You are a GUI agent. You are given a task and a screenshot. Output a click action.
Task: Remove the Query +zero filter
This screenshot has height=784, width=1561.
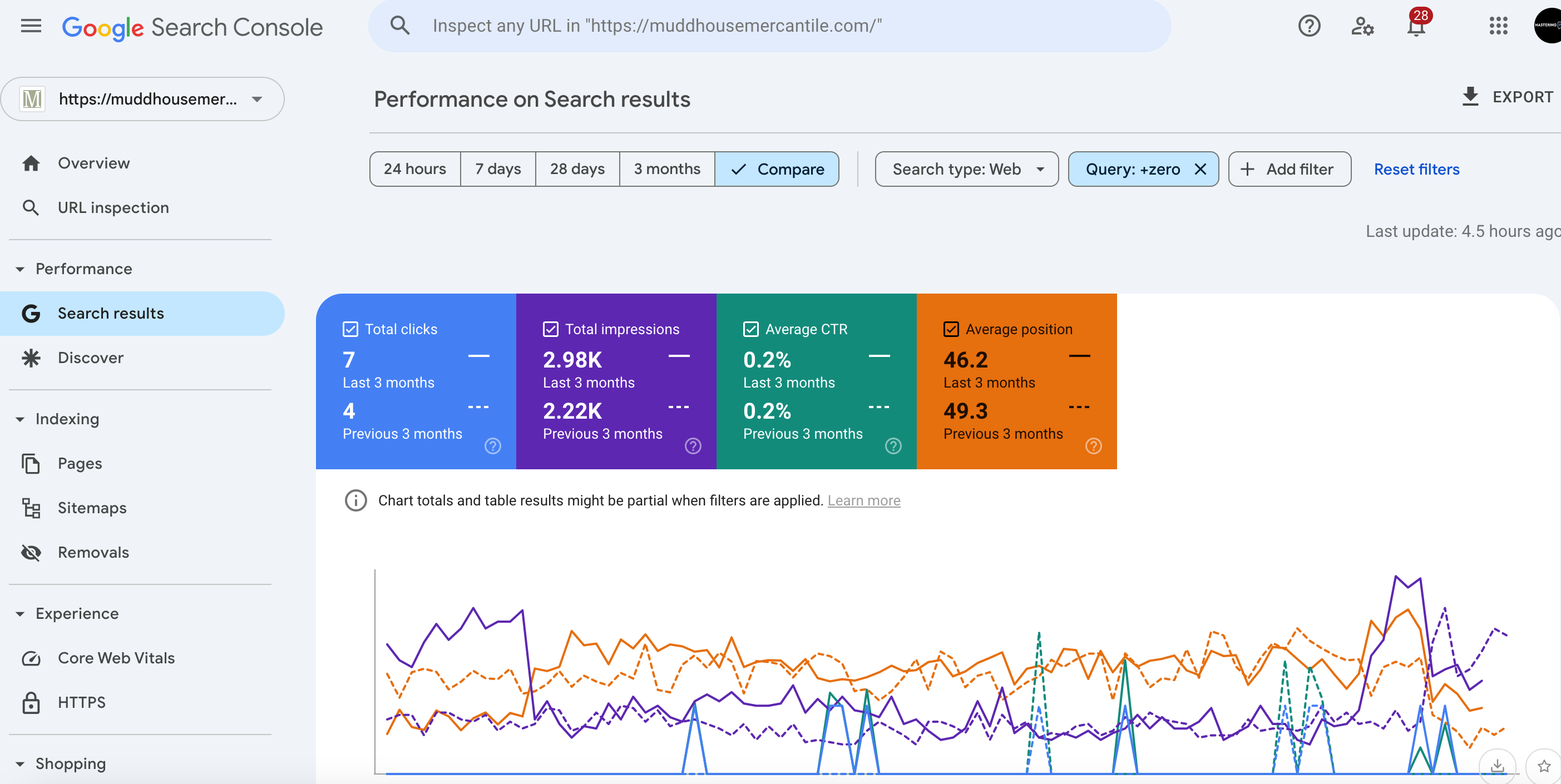point(1201,169)
